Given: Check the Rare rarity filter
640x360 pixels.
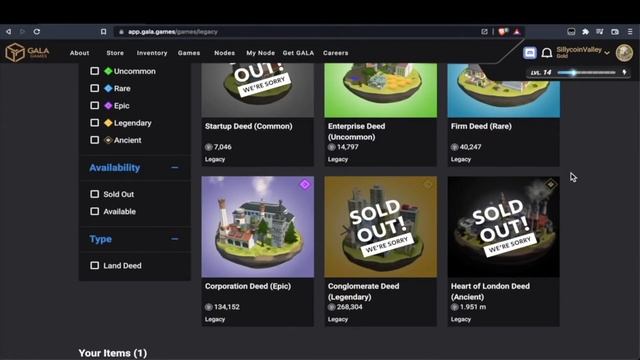Looking at the screenshot, I should click(x=94, y=88).
